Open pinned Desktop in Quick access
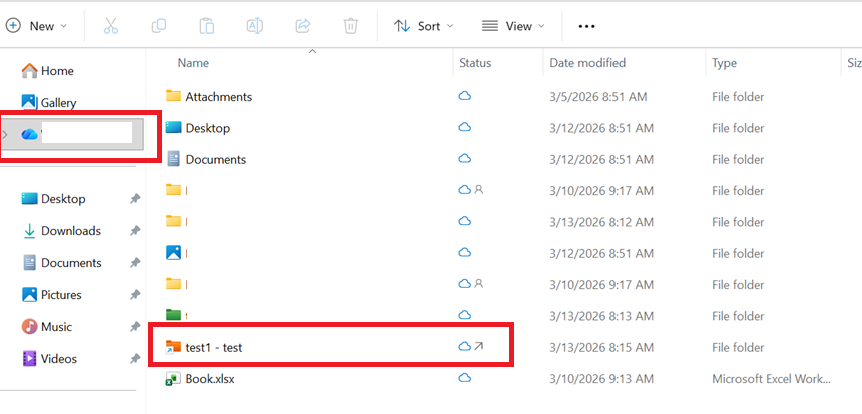Screen dimensions: 862x414 [53, 198]
